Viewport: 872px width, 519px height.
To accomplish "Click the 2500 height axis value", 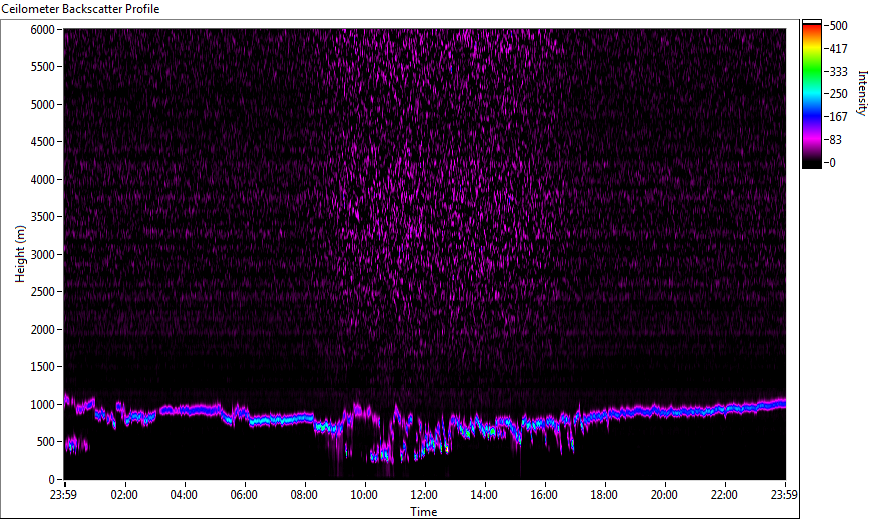I will [42, 292].
